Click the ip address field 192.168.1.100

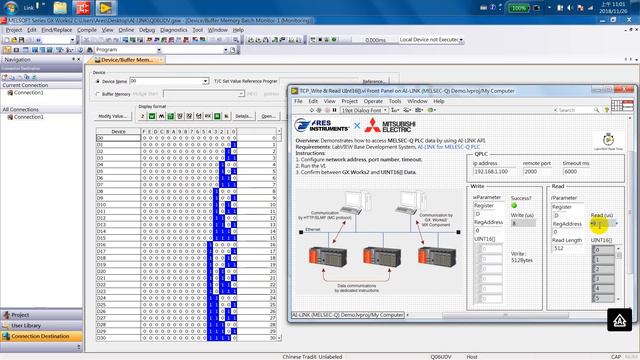(x=495, y=171)
